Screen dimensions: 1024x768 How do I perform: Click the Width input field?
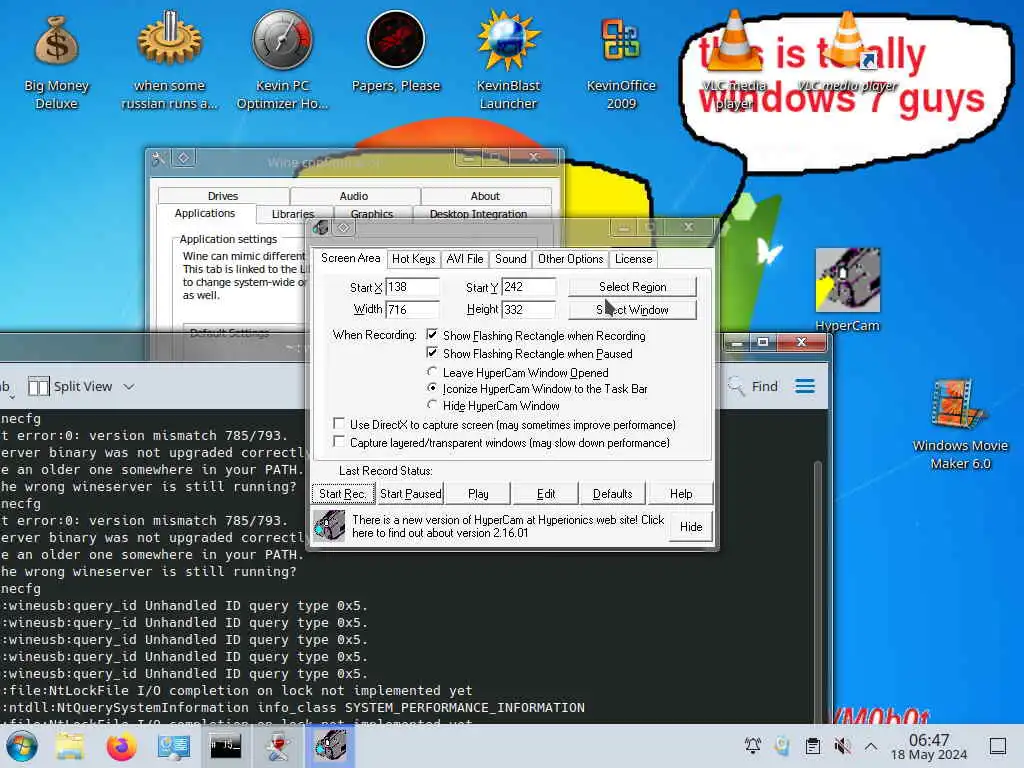(412, 310)
